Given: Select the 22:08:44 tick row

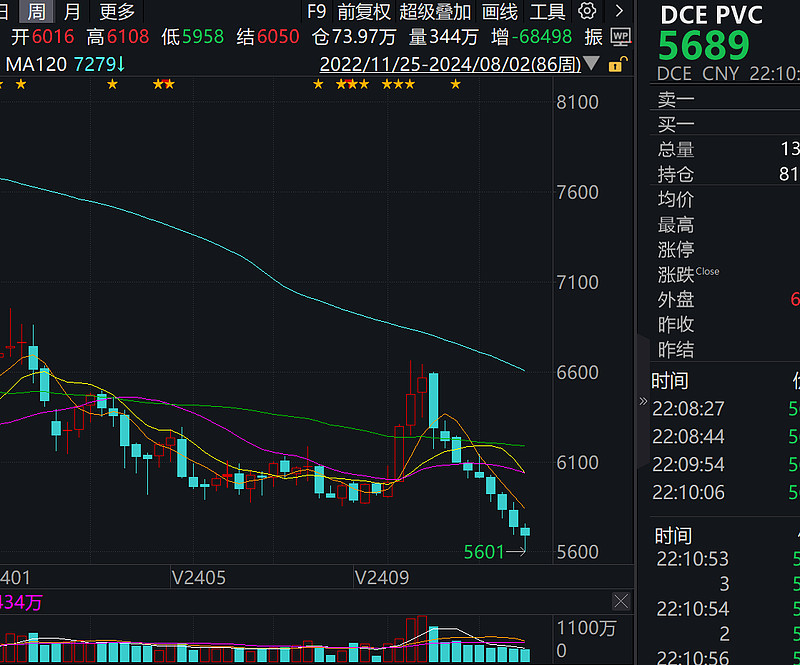Looking at the screenshot, I should pyautogui.click(x=725, y=436).
